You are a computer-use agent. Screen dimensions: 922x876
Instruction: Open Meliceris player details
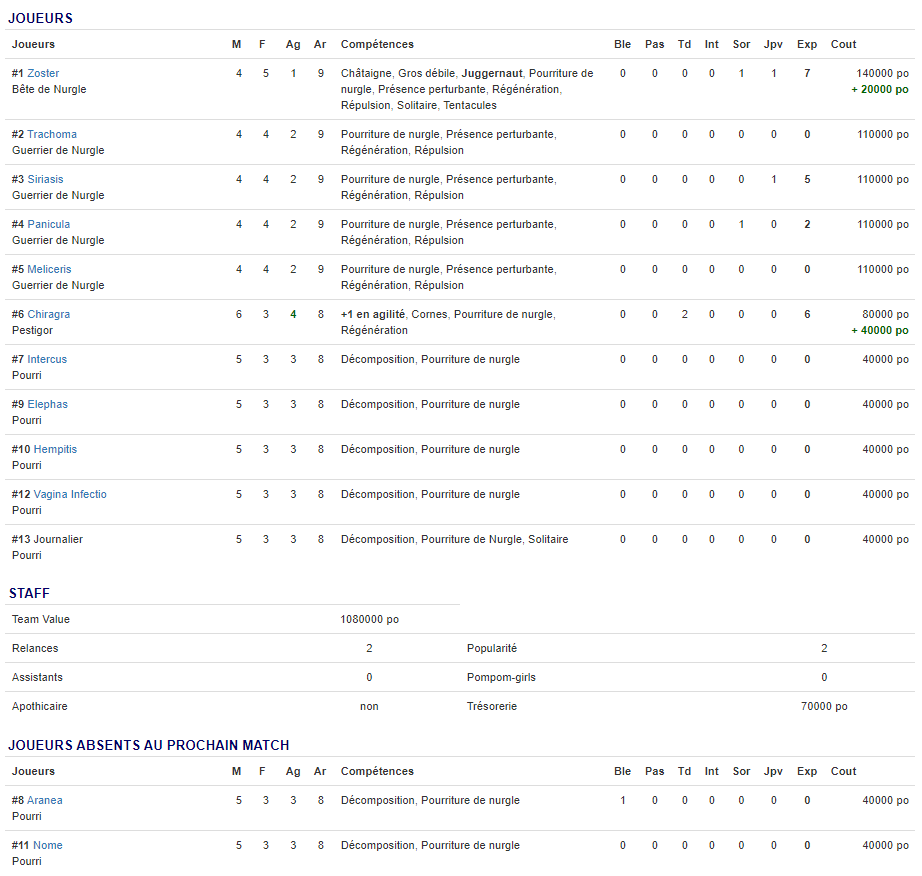[49, 269]
